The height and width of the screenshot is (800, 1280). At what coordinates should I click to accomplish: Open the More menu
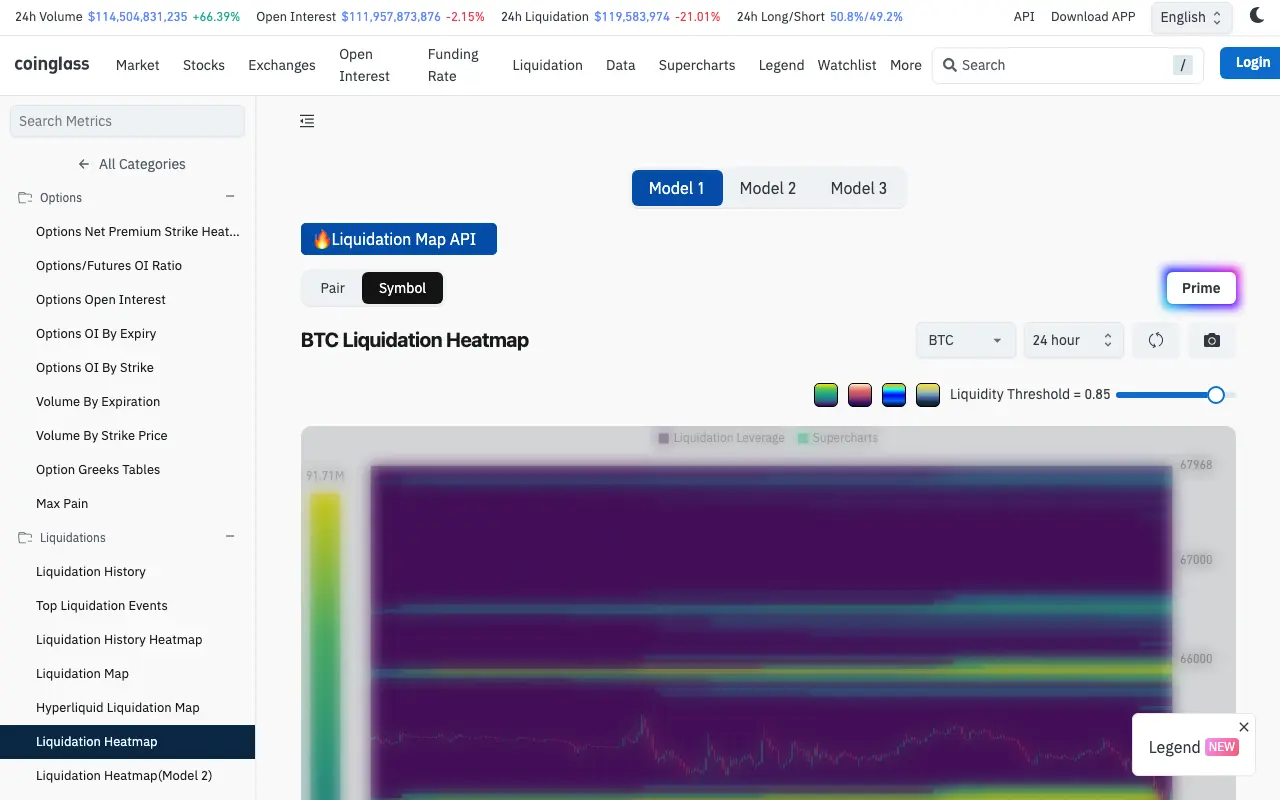click(906, 65)
